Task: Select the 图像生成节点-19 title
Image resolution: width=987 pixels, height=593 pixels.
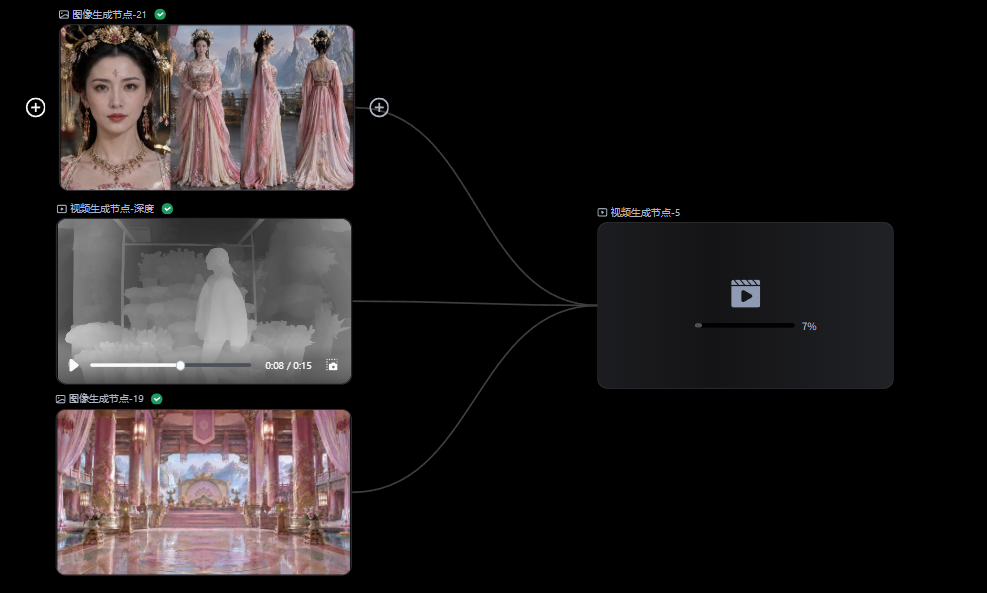Action: coord(106,399)
